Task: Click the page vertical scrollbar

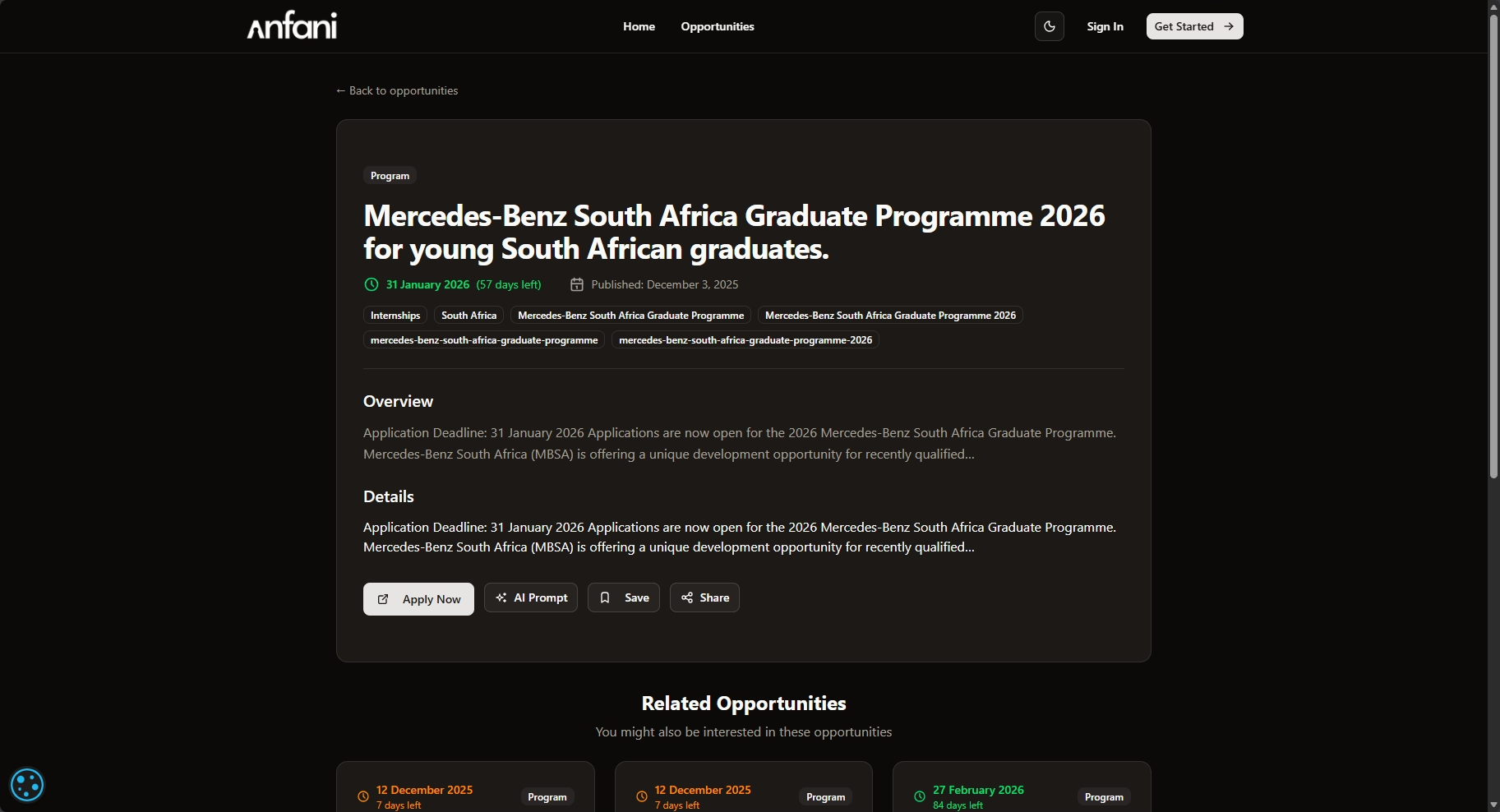Action: click(x=1493, y=247)
